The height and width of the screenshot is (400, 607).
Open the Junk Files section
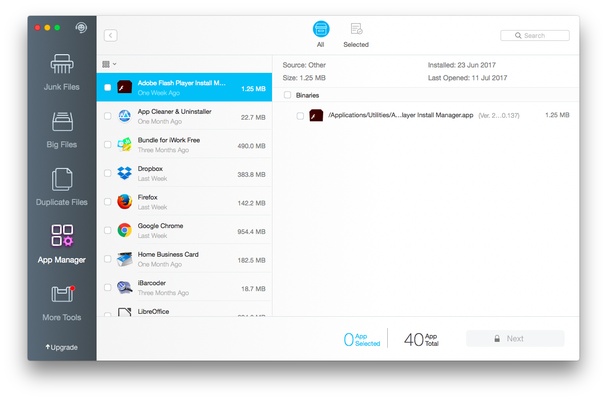(x=62, y=73)
